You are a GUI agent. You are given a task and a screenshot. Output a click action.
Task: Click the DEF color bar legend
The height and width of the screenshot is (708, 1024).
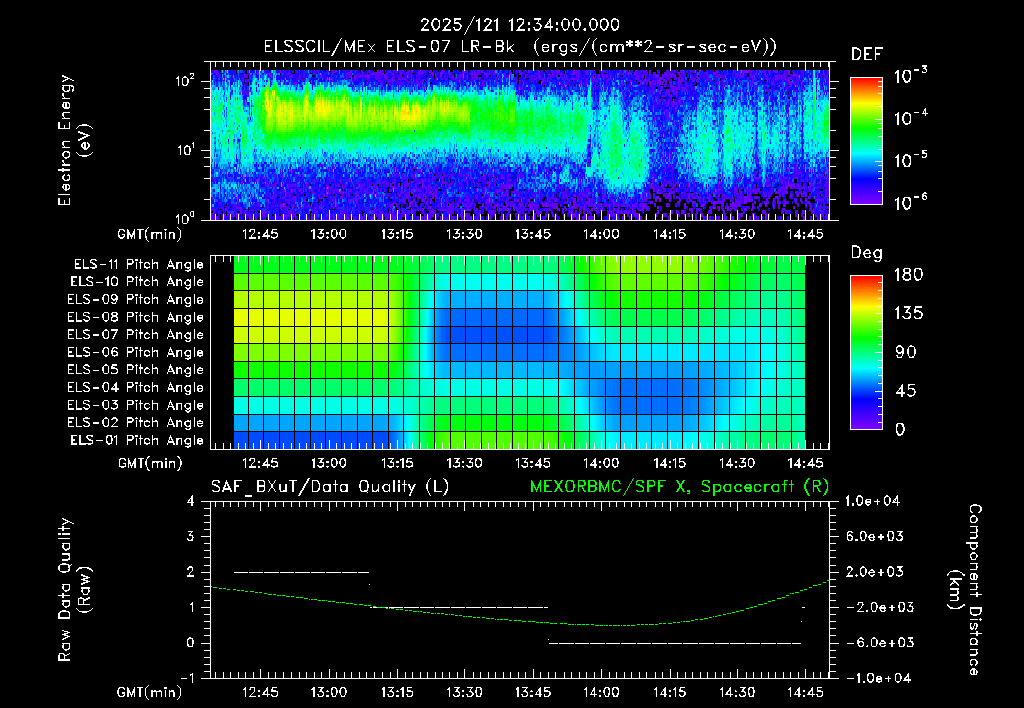(x=866, y=141)
